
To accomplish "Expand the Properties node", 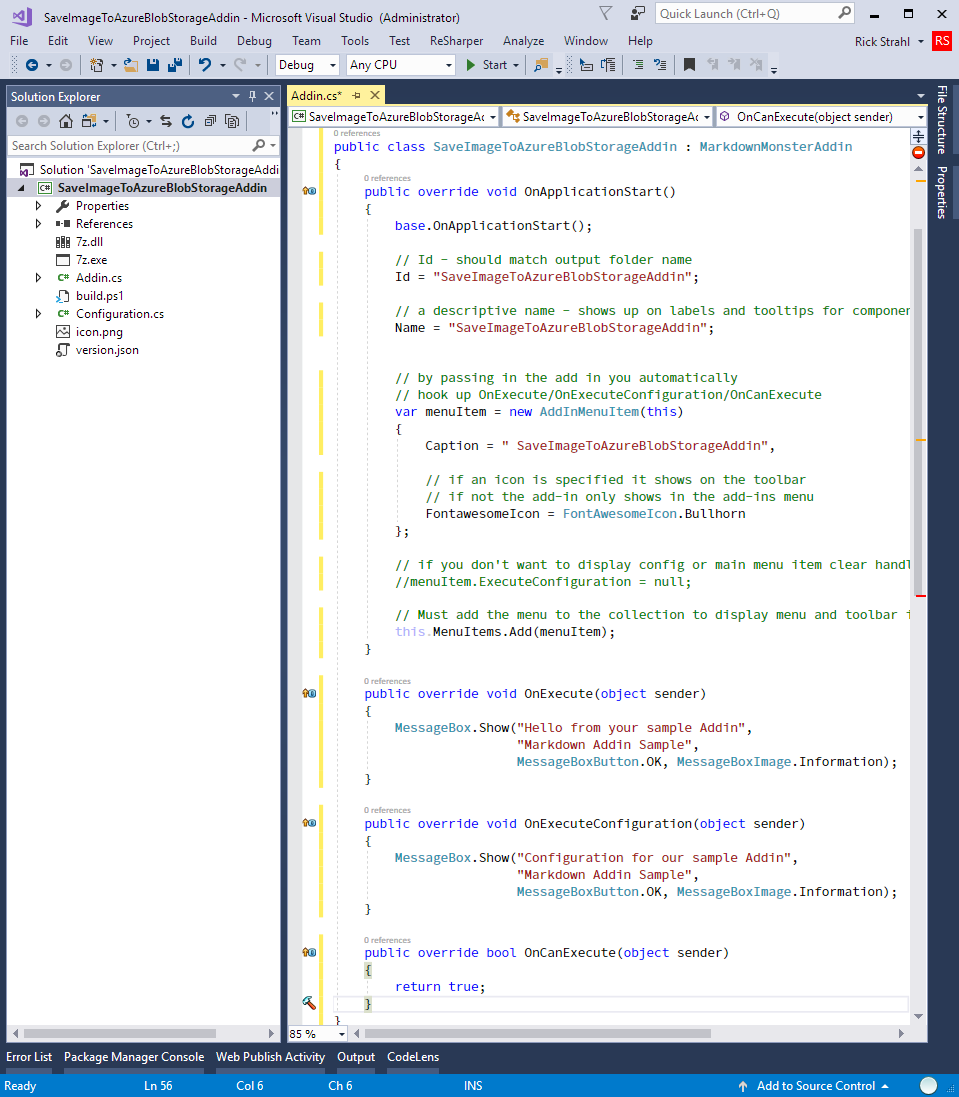I will (38, 206).
